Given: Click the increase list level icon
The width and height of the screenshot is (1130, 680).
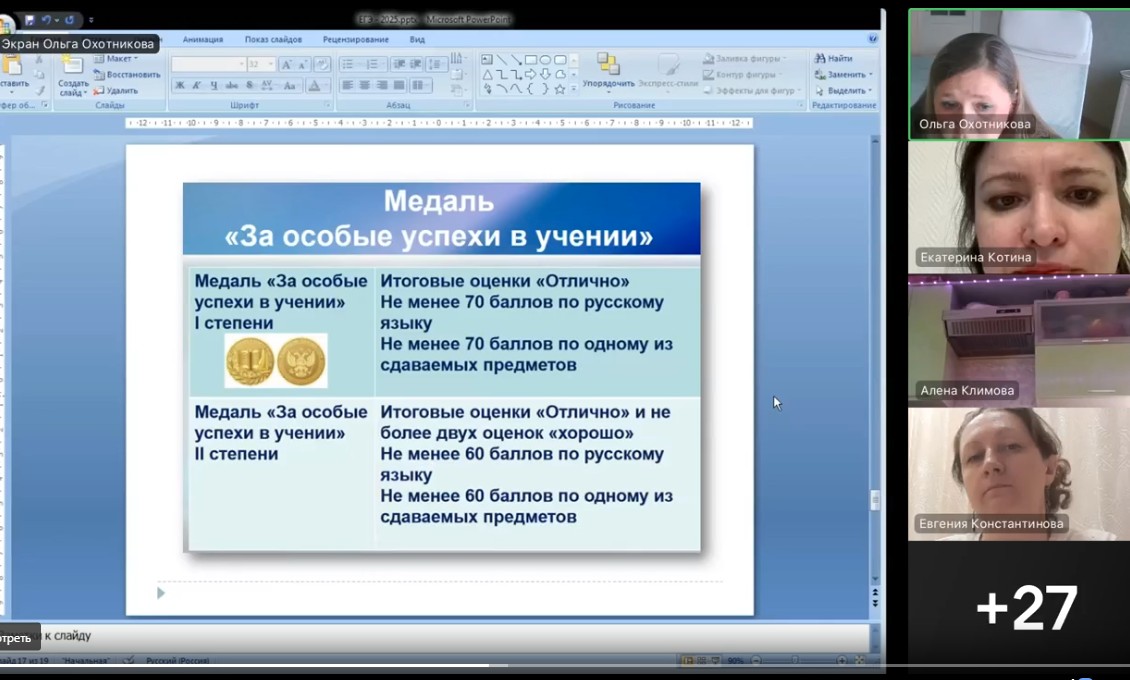Looking at the screenshot, I should tap(415, 65).
